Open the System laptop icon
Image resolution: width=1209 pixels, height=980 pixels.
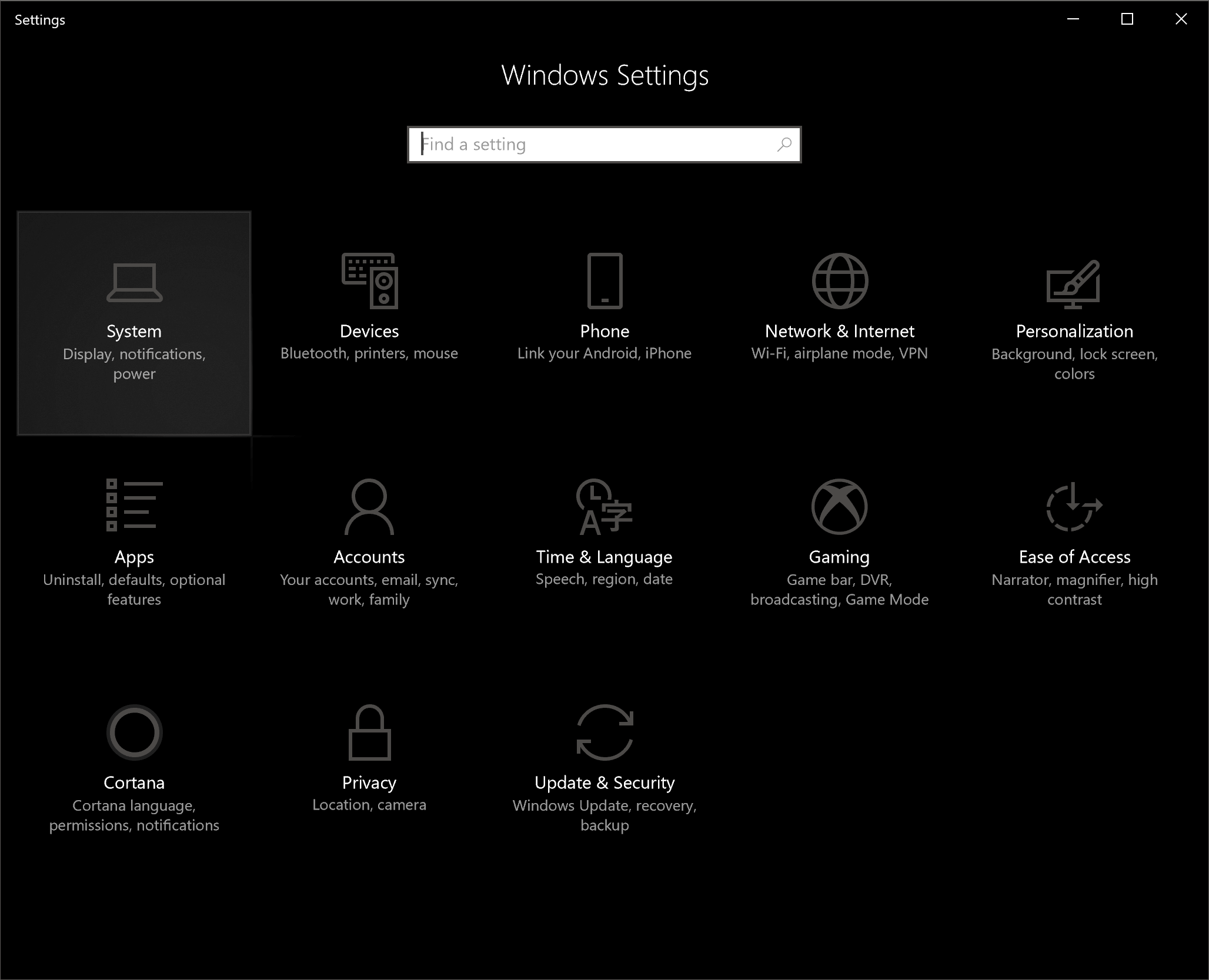(134, 283)
